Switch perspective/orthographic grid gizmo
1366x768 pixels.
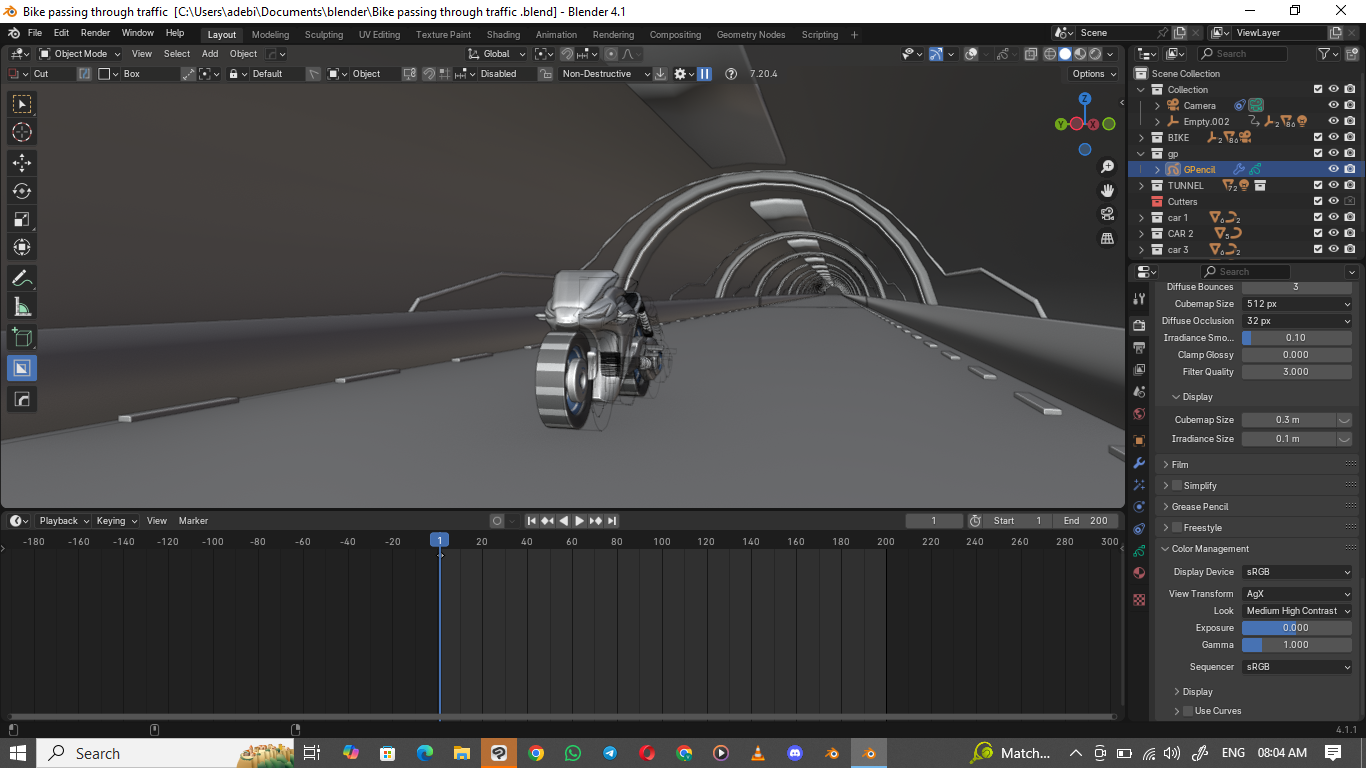1107,238
